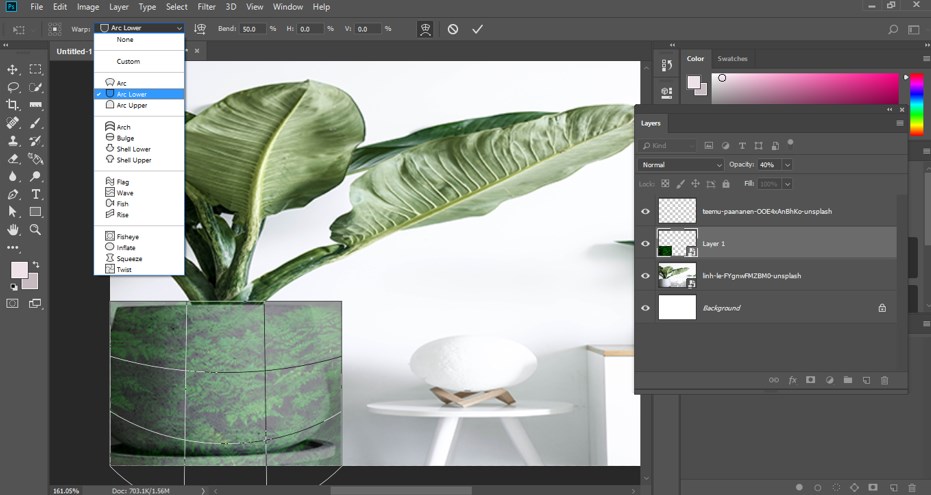
Task: Cancel the transform using the circle-slash icon
Action: pos(453,29)
